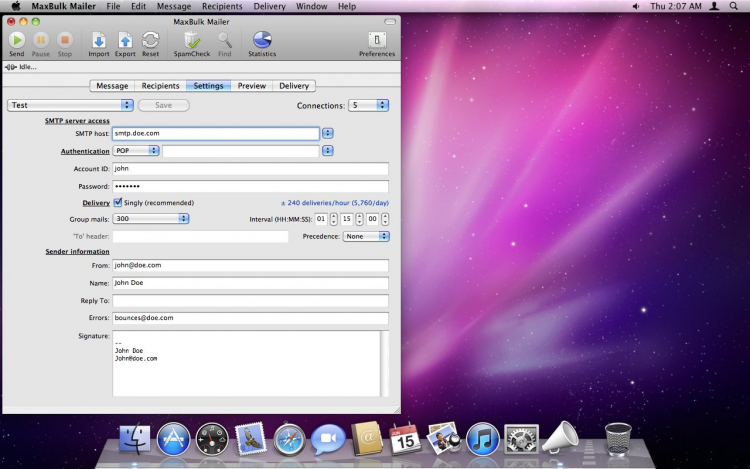
Task: Click the Pause toolbar icon
Action: tap(41, 40)
